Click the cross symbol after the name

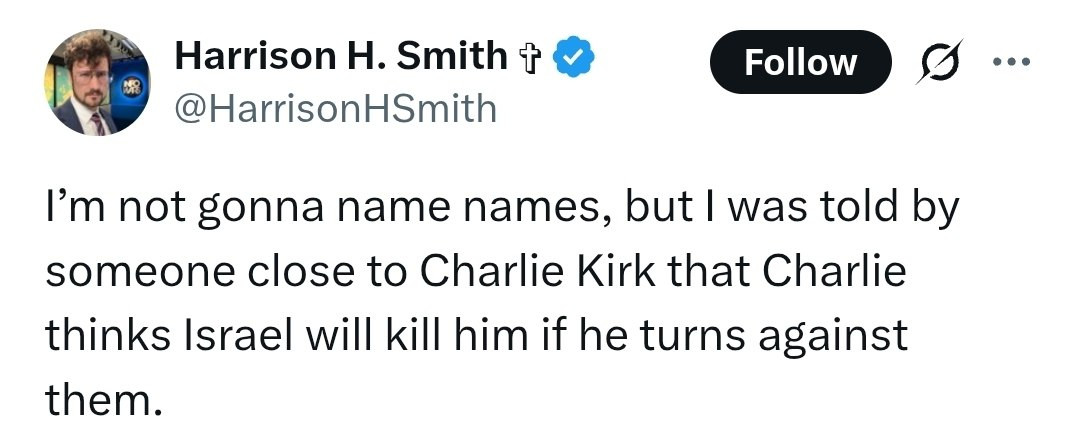(531, 59)
